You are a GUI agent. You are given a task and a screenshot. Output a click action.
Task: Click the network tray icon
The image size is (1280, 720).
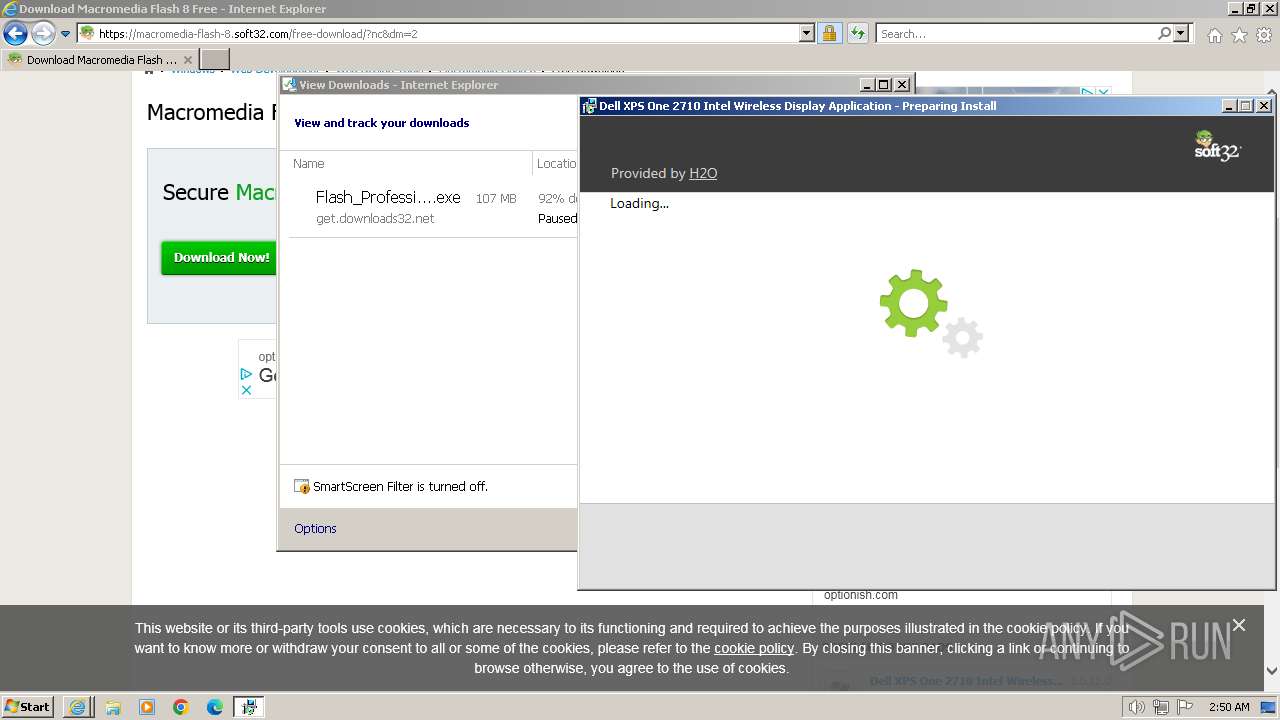tap(1161, 707)
